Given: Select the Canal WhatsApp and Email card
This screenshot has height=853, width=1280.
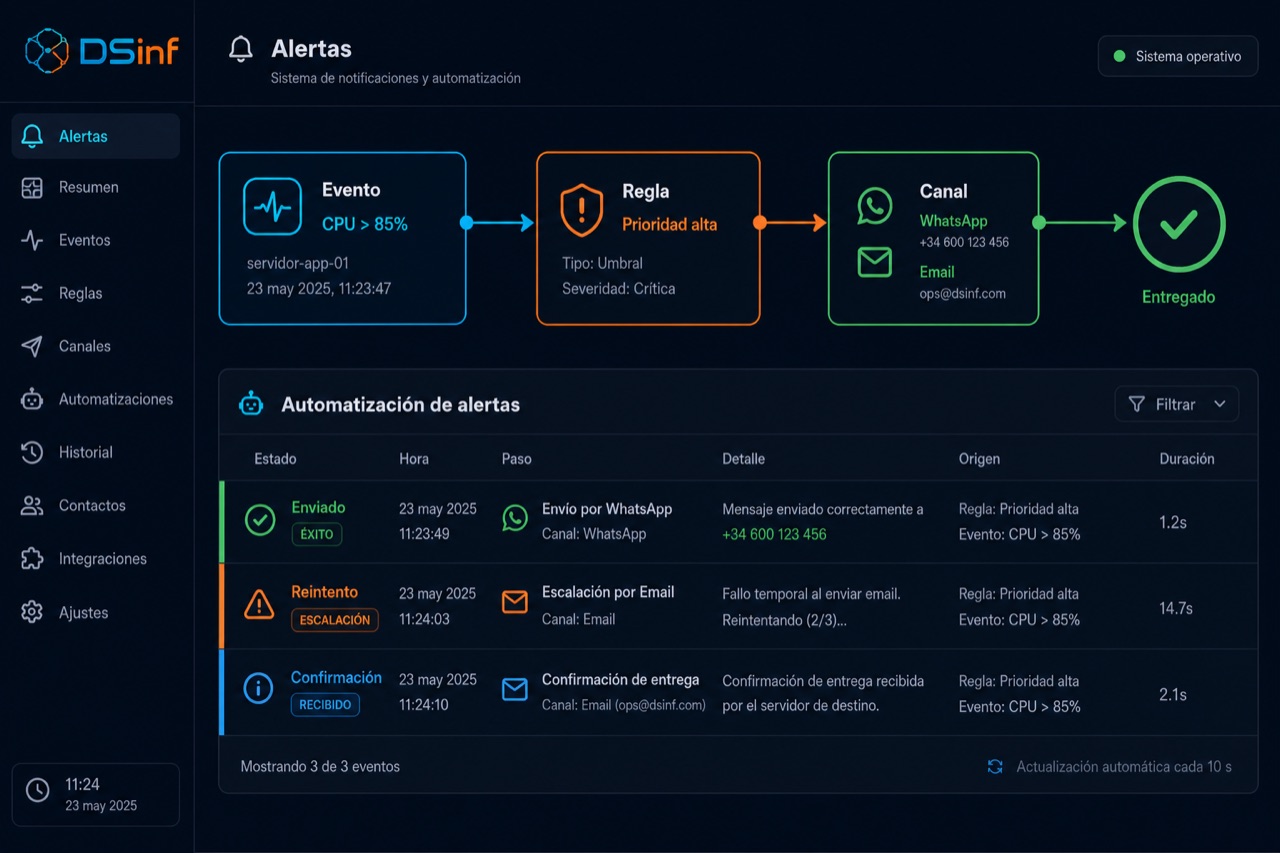Looking at the screenshot, I should point(933,238).
